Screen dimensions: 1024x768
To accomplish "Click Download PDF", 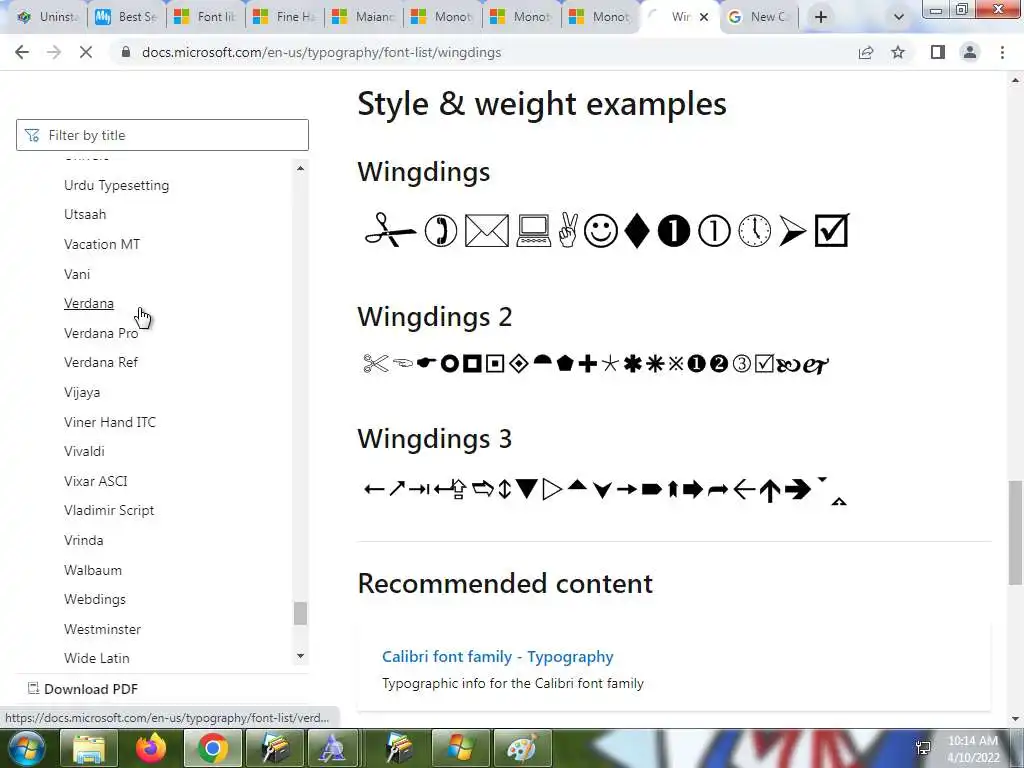I will point(83,689).
